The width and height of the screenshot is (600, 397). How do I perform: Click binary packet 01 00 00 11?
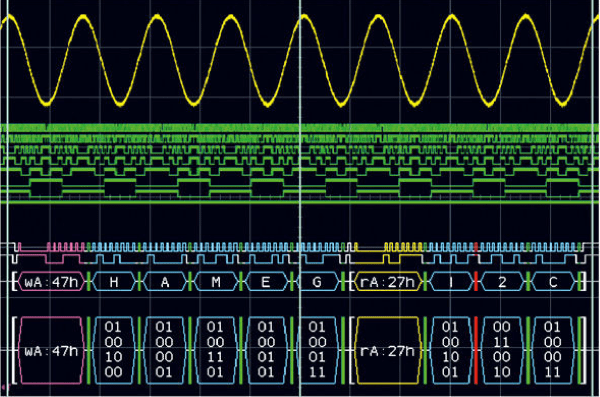coord(553,350)
